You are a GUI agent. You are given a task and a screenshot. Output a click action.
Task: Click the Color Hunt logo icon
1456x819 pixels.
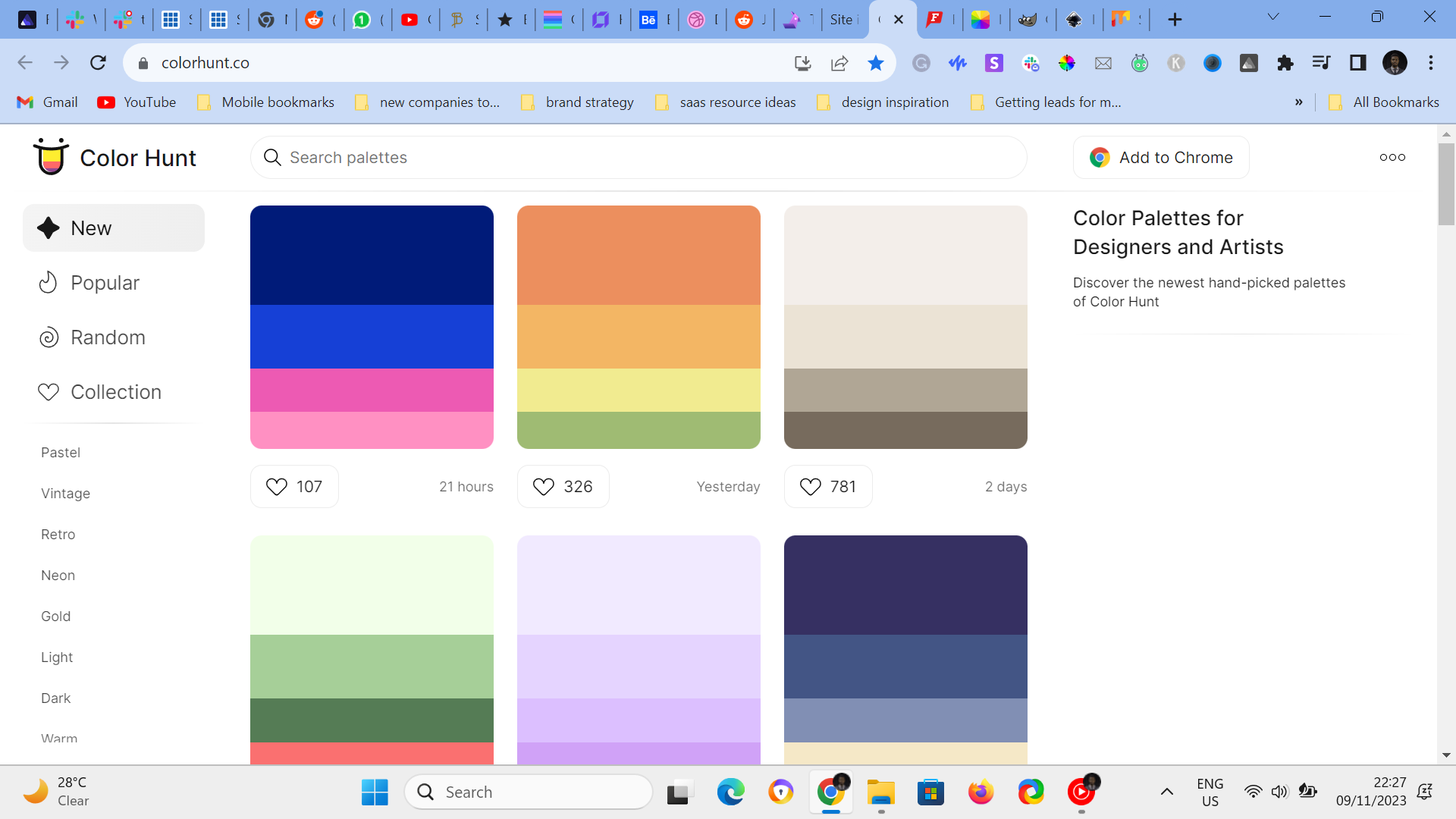click(51, 157)
